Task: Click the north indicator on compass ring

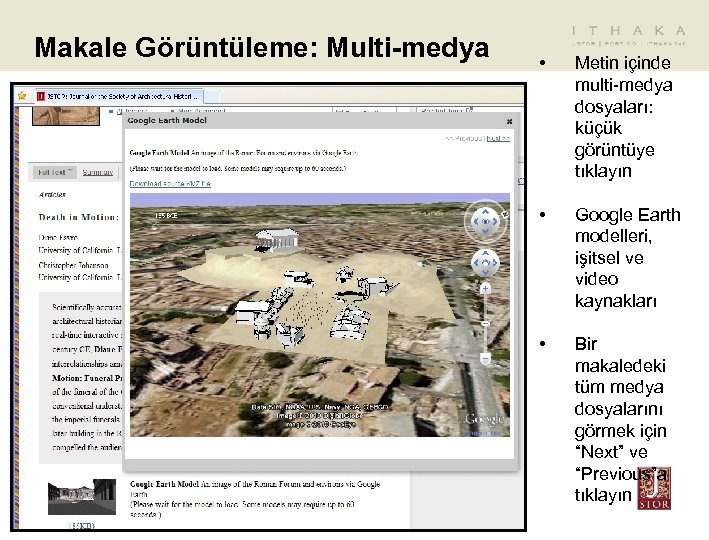Action: pos(505,215)
